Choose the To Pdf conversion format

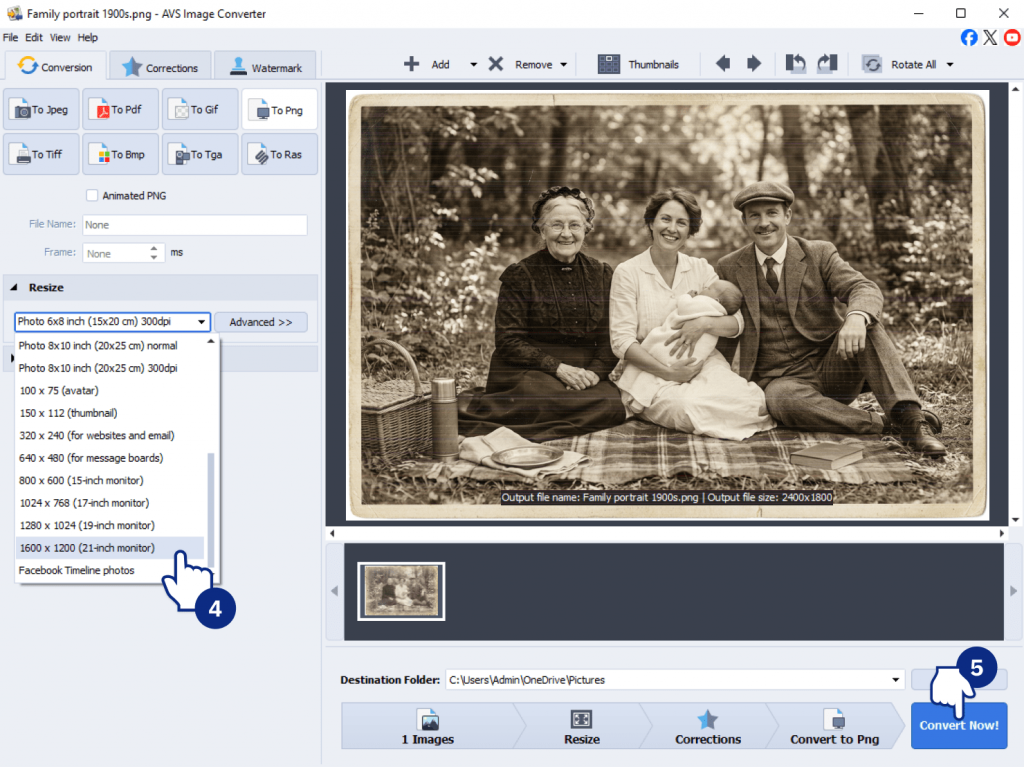tap(121, 110)
